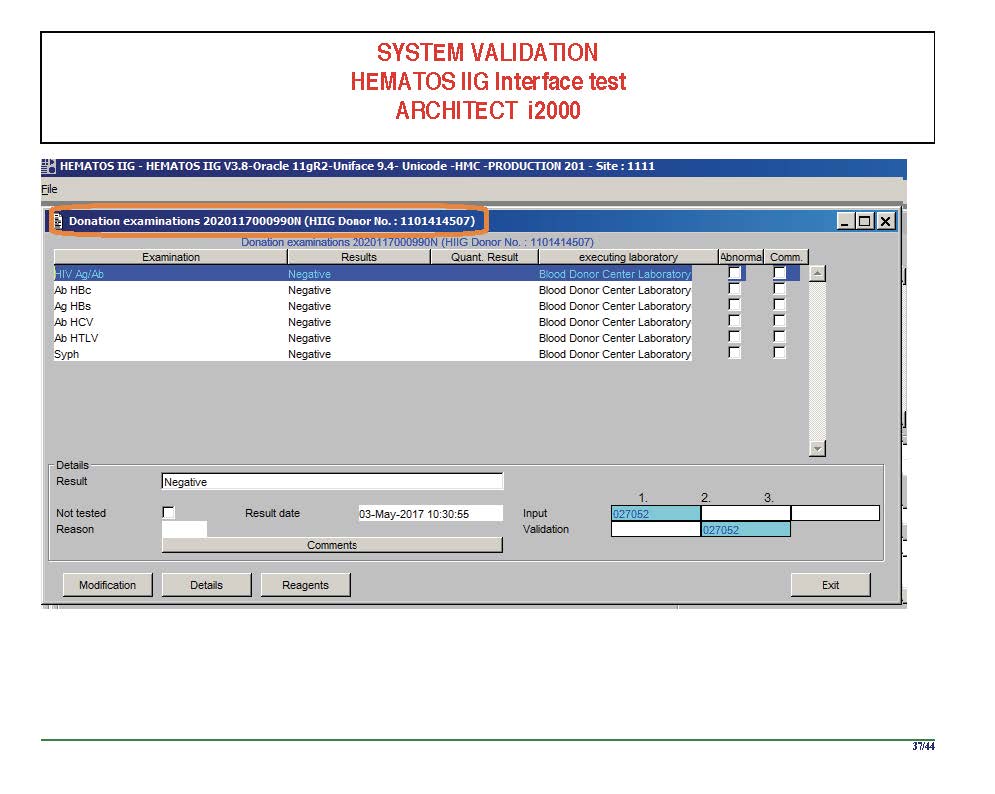Close the Donation examinations window
Viewport: 995px width, 794px height.
tap(885, 221)
